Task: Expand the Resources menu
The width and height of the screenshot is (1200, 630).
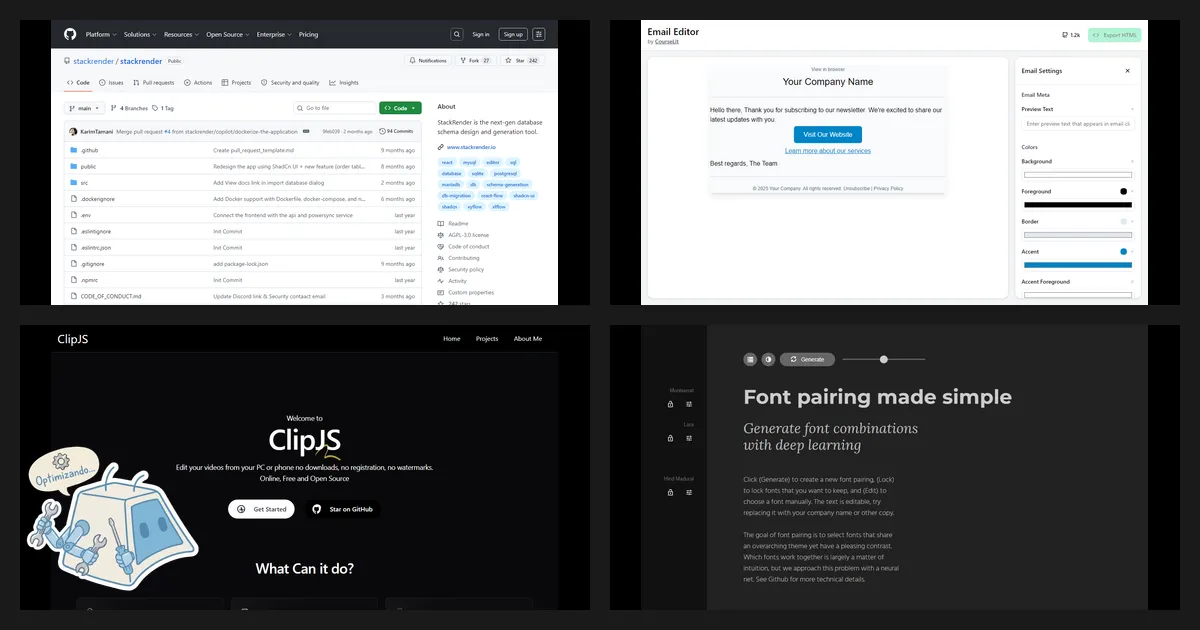Action: click(181, 34)
